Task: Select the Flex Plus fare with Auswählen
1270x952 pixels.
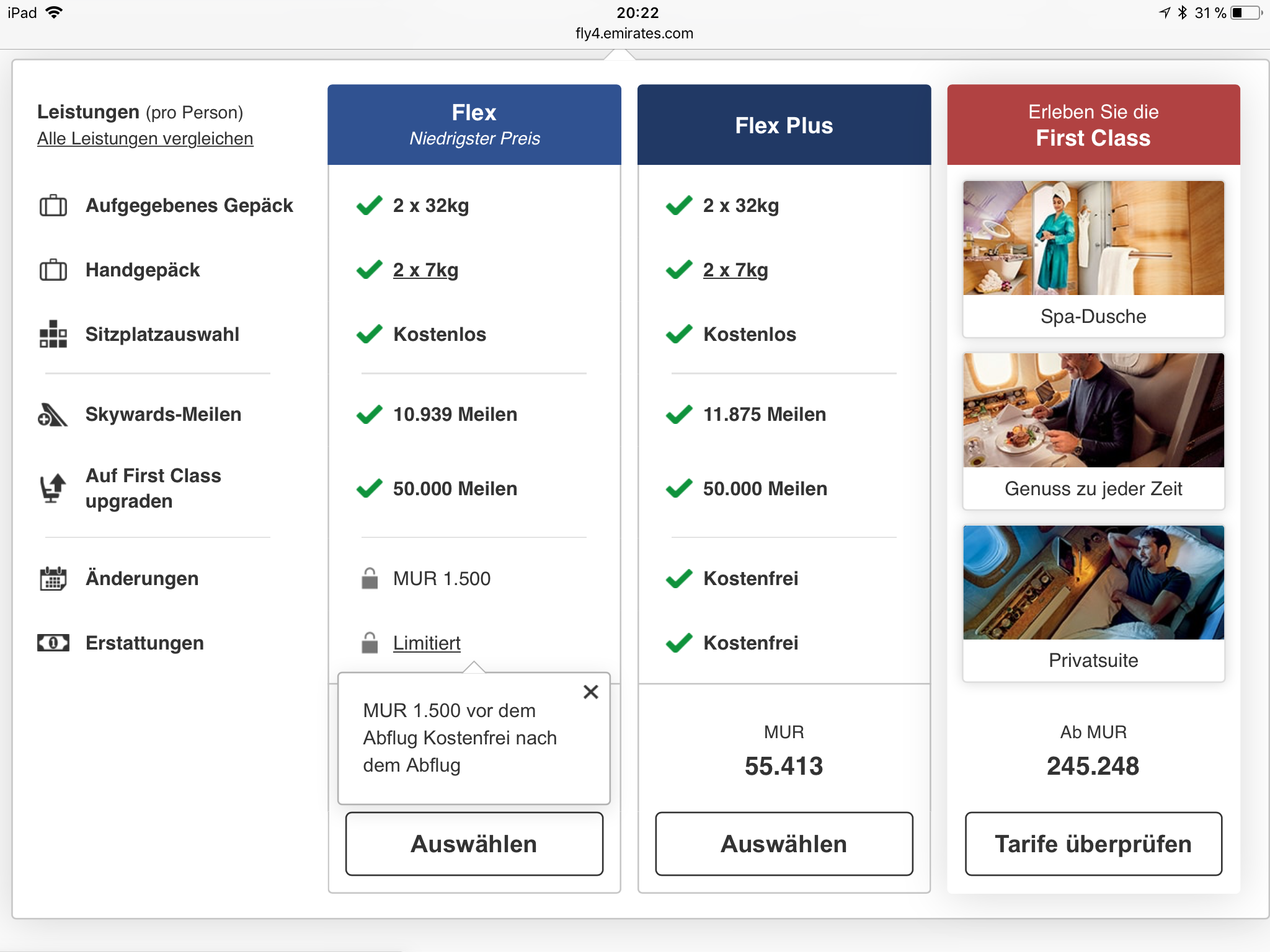Action: coord(784,844)
